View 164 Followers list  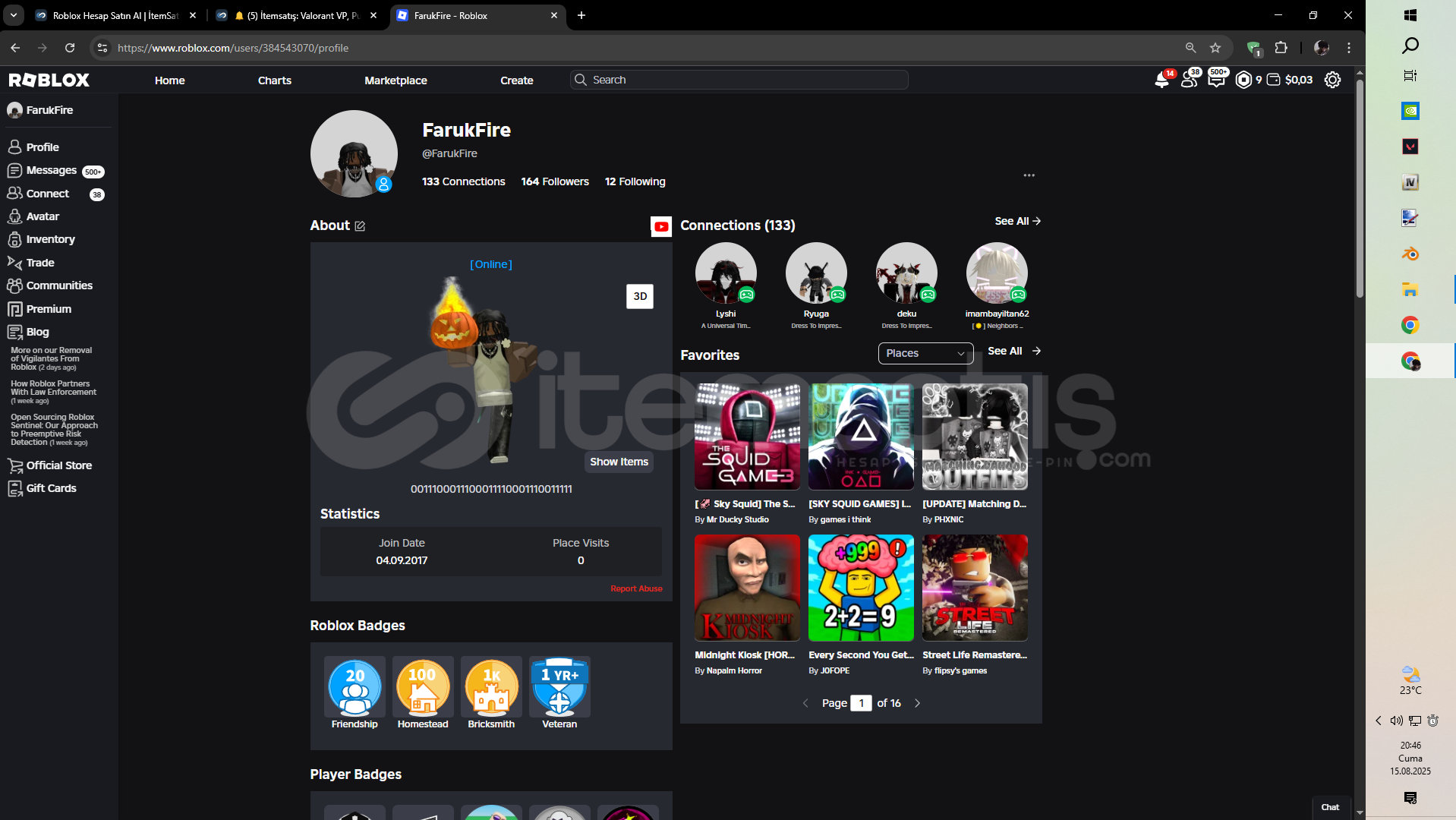click(555, 181)
